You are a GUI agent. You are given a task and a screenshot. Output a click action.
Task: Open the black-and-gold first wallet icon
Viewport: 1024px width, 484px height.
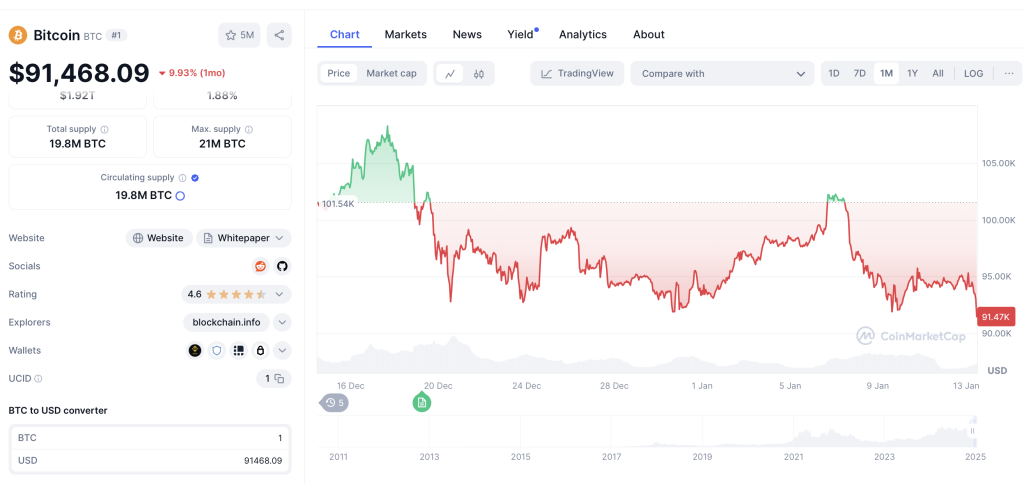pyautogui.click(x=195, y=351)
